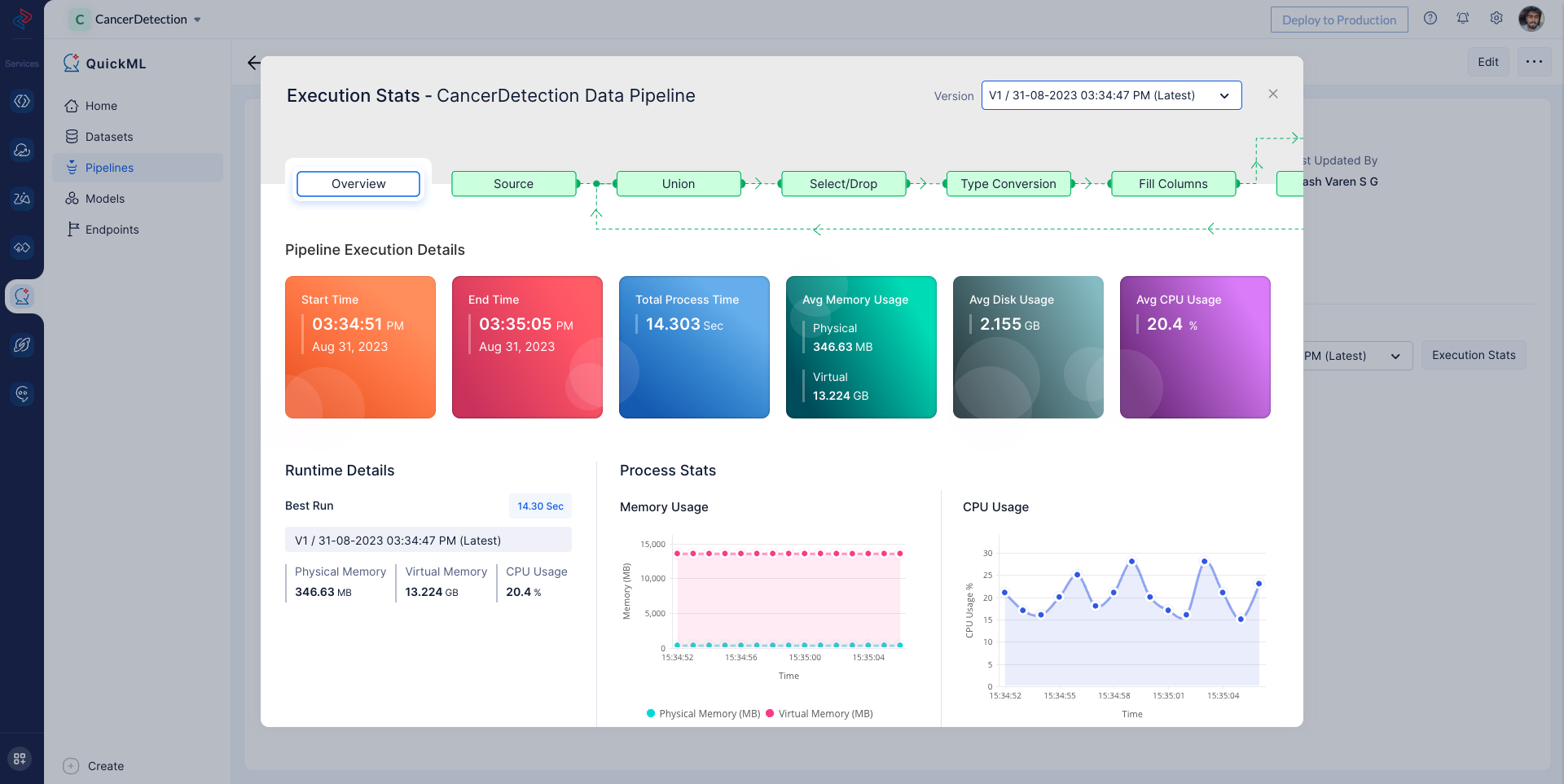Expand the Version dropdown in the dialog
The image size is (1564, 784).
tap(1111, 95)
